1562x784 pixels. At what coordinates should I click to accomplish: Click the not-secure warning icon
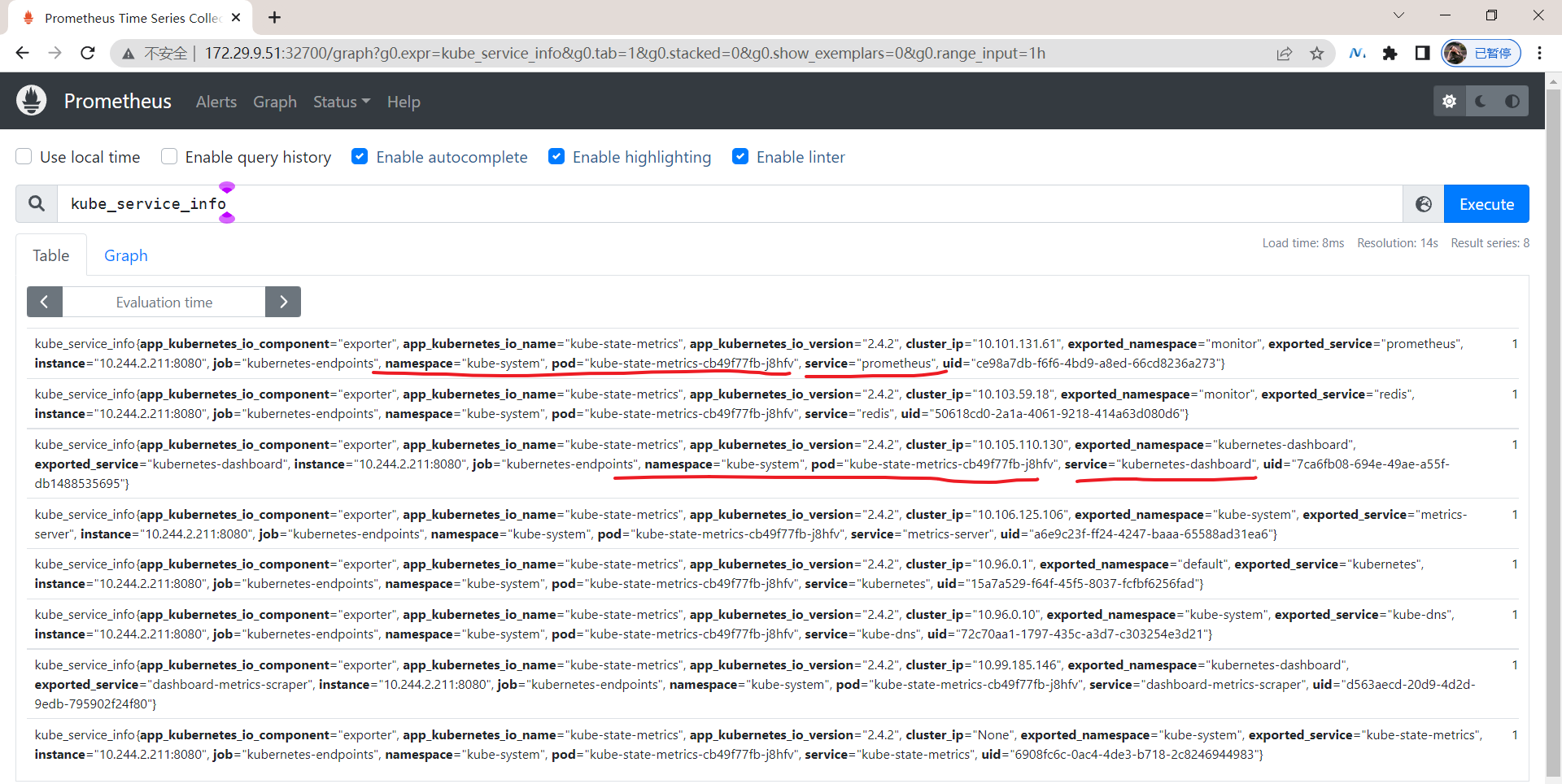pyautogui.click(x=129, y=54)
